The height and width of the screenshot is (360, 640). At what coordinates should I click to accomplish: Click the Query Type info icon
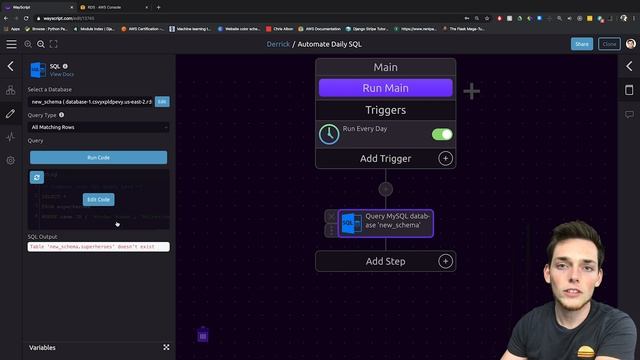pyautogui.click(x=62, y=115)
